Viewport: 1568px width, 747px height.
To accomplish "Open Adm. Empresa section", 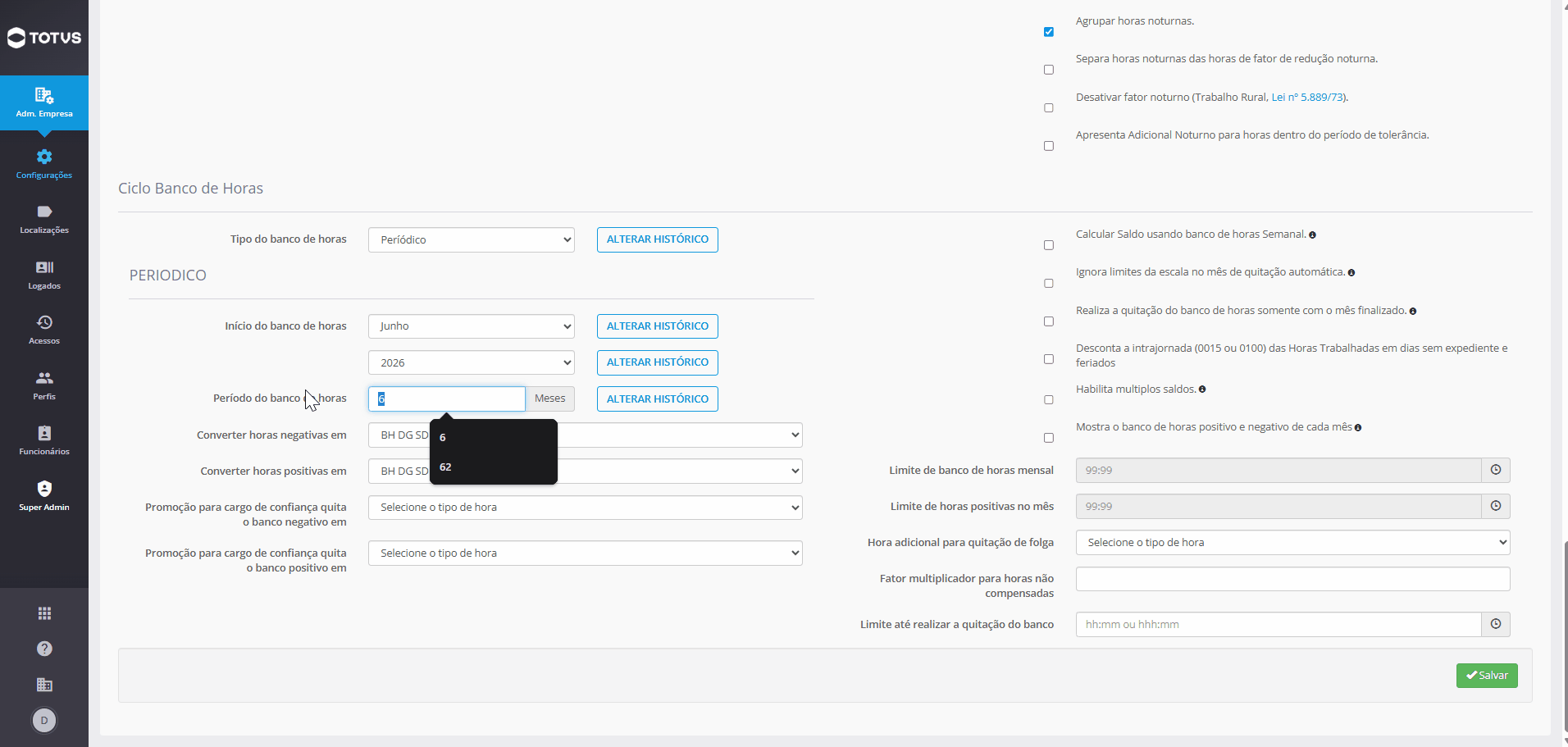I will [x=44, y=102].
